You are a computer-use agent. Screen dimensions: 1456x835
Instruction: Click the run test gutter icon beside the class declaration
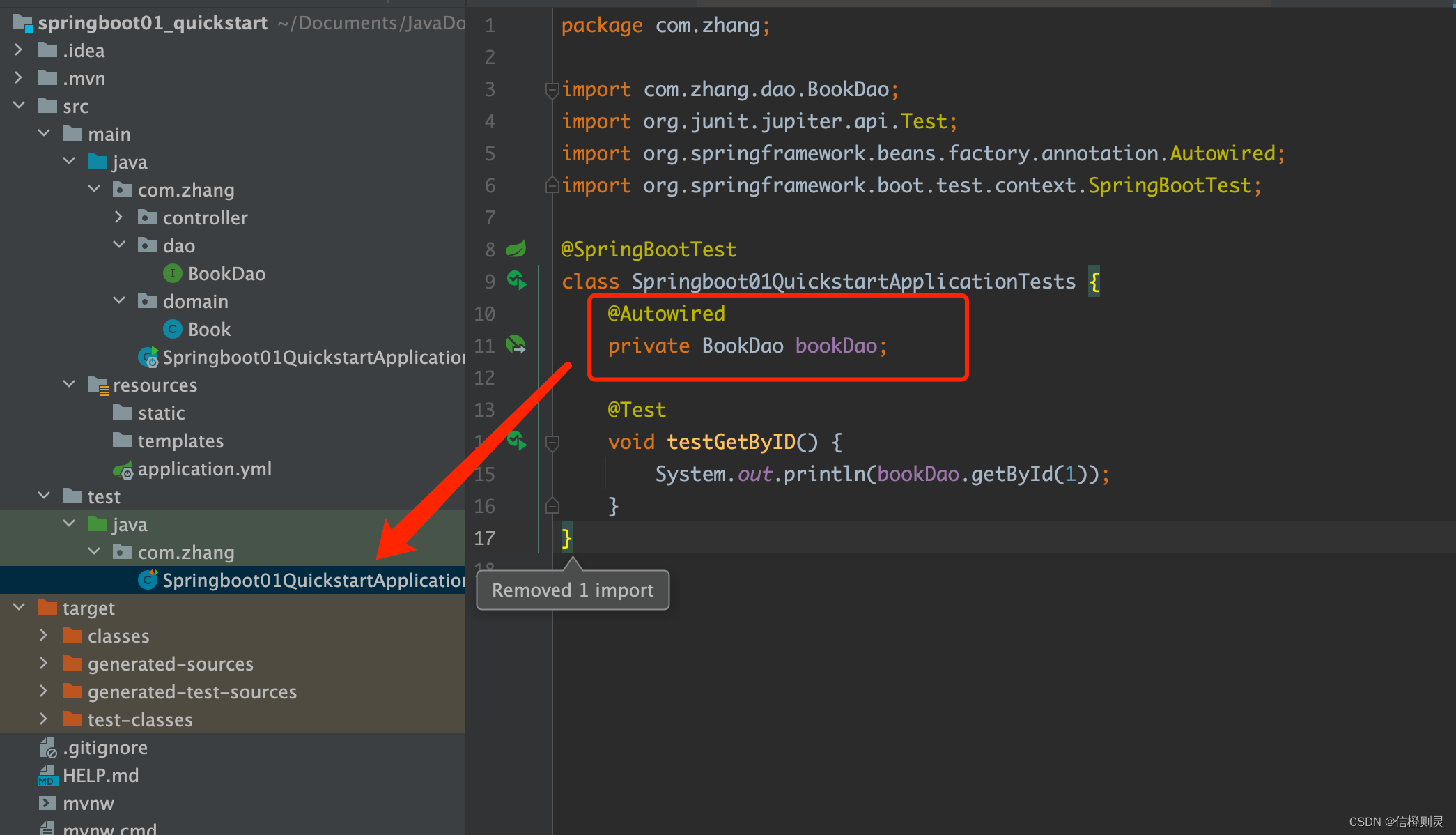click(x=516, y=280)
